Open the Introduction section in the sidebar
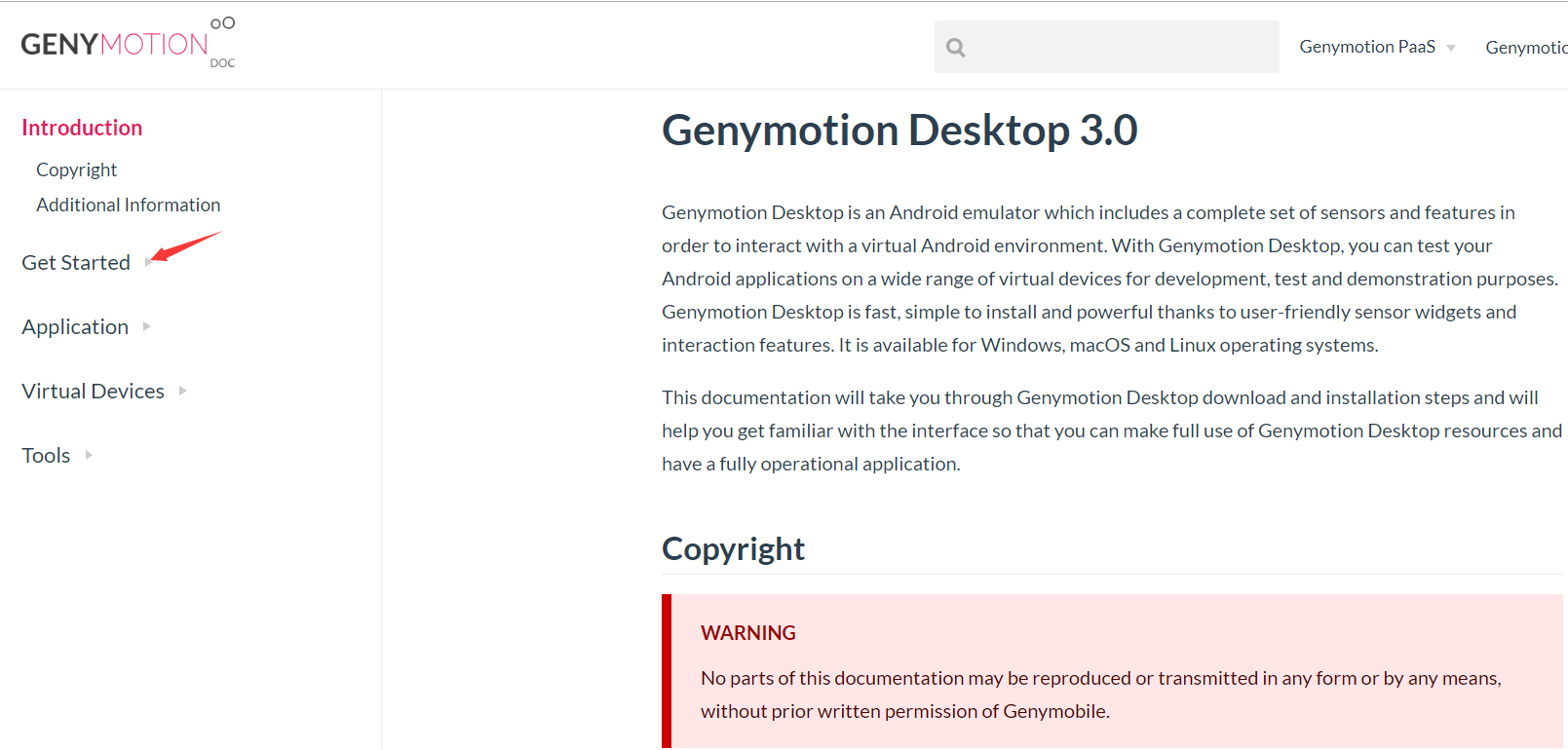 coord(82,128)
